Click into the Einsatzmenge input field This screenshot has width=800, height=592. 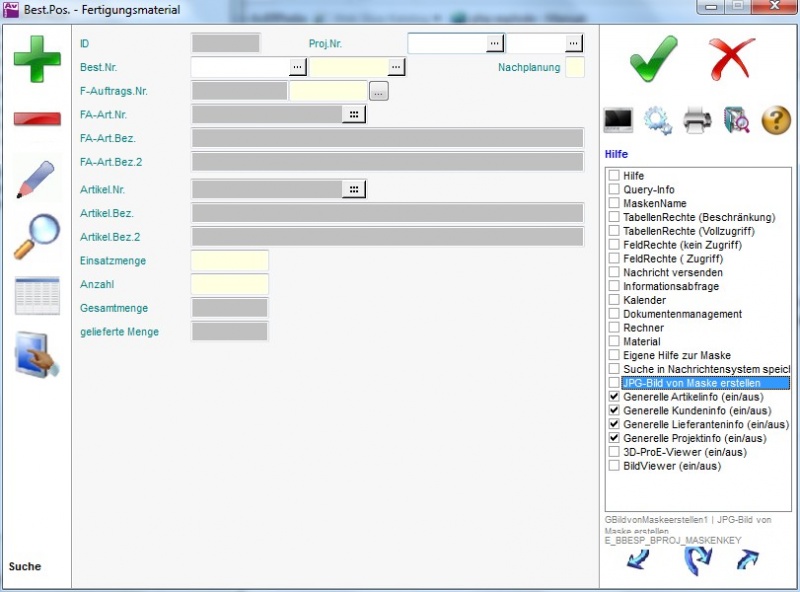tap(230, 261)
